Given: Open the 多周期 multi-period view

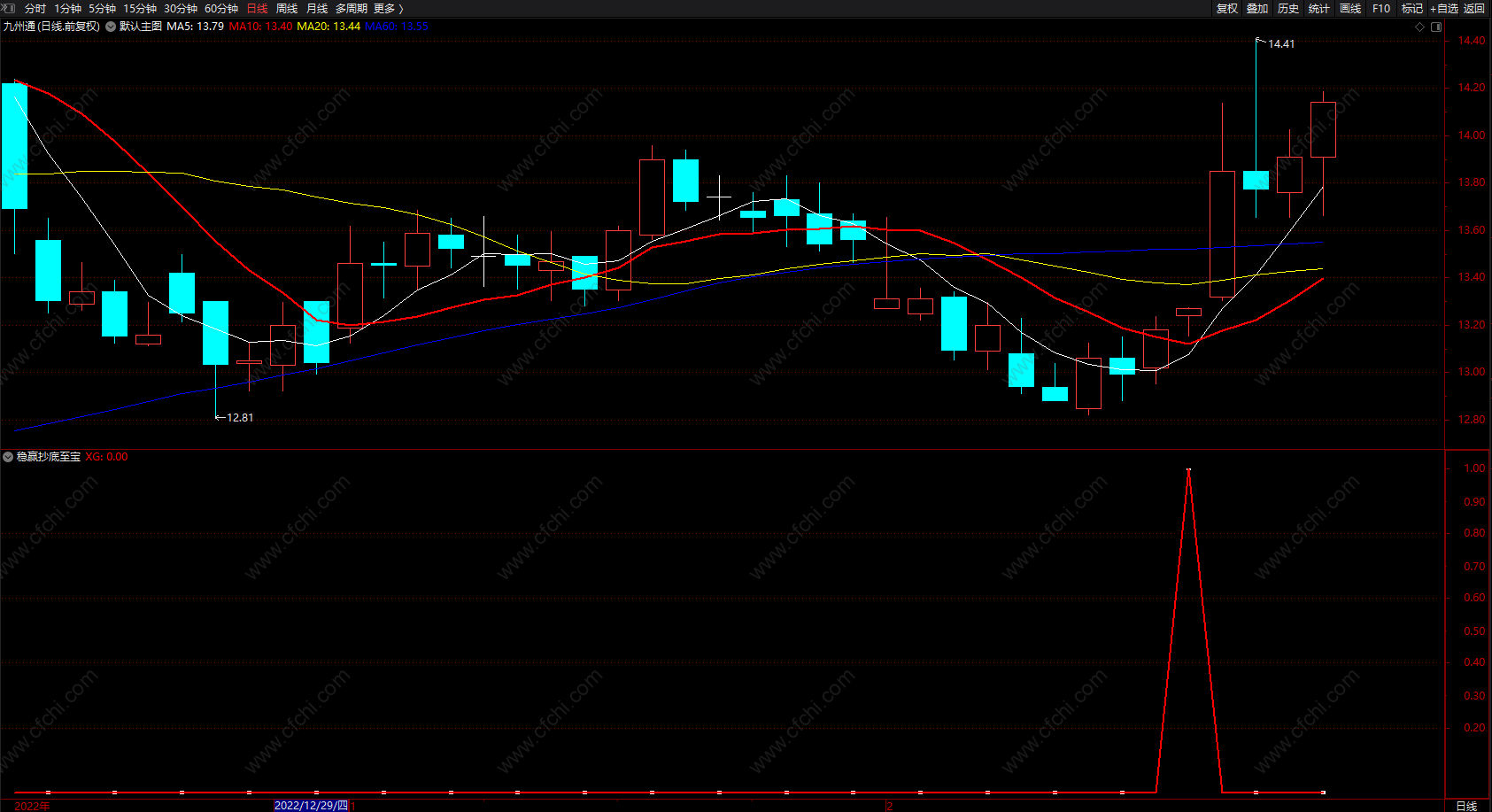Looking at the screenshot, I should click(x=352, y=8).
